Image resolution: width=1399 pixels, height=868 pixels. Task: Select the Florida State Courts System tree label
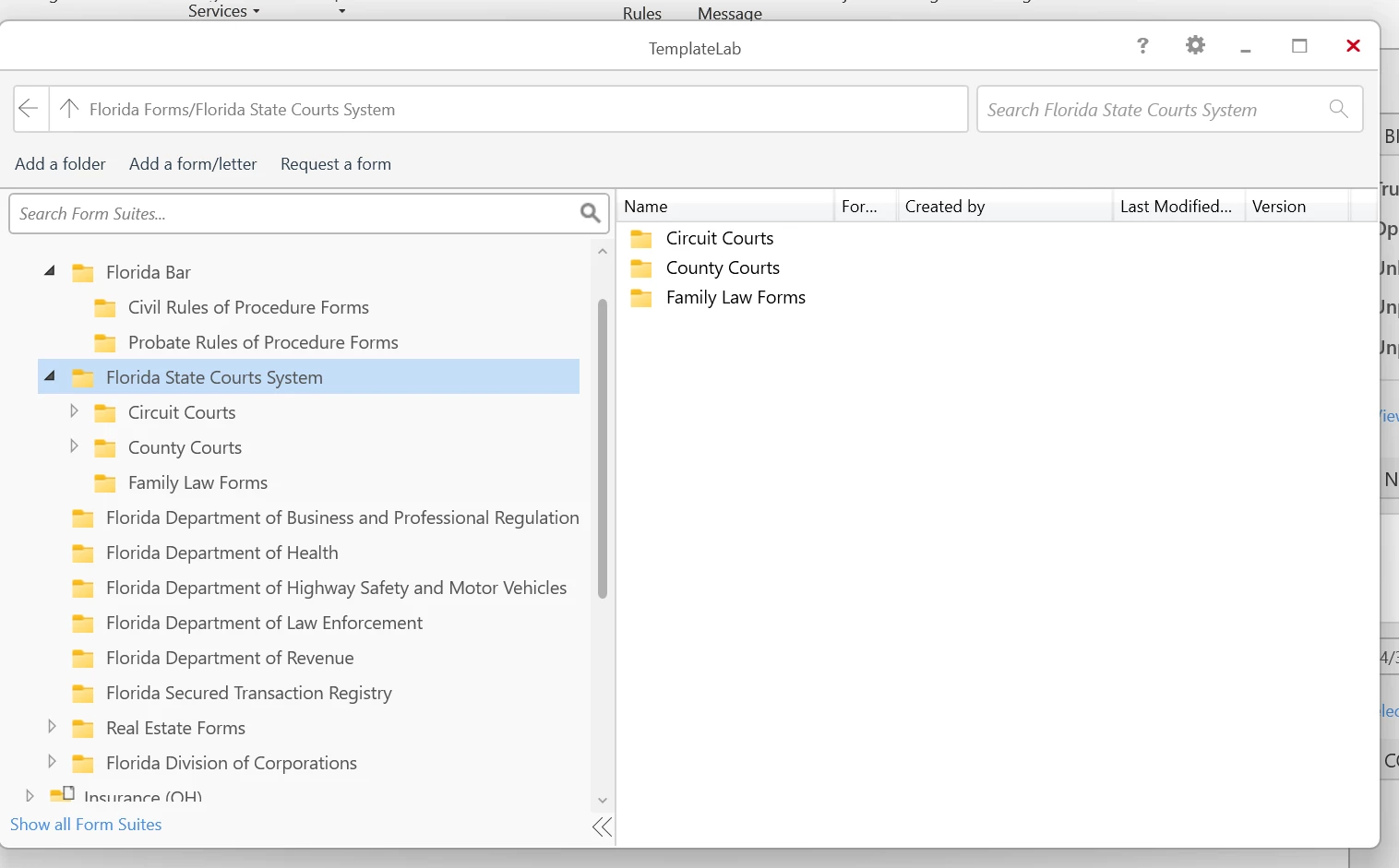point(214,377)
